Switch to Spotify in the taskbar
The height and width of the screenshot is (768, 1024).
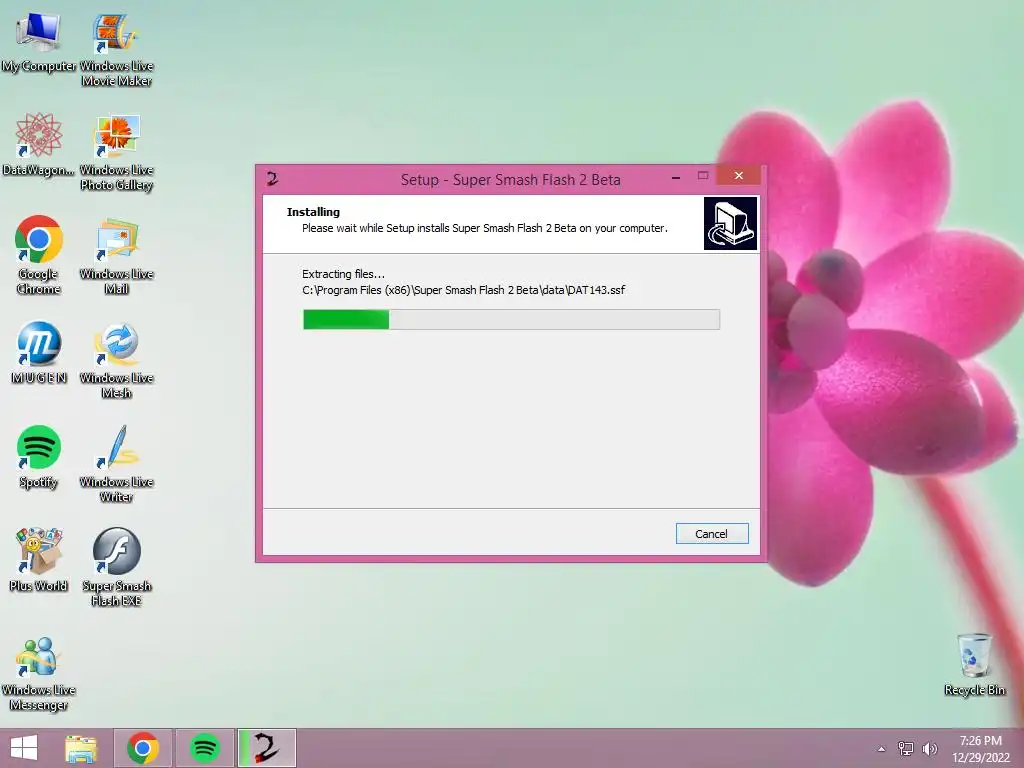point(205,748)
